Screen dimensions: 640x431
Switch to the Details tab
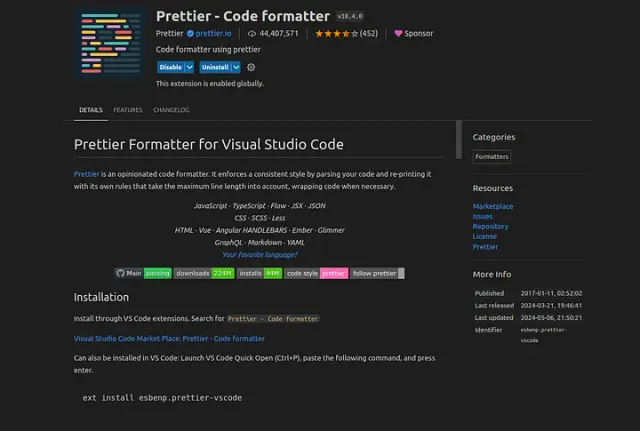pos(91,110)
